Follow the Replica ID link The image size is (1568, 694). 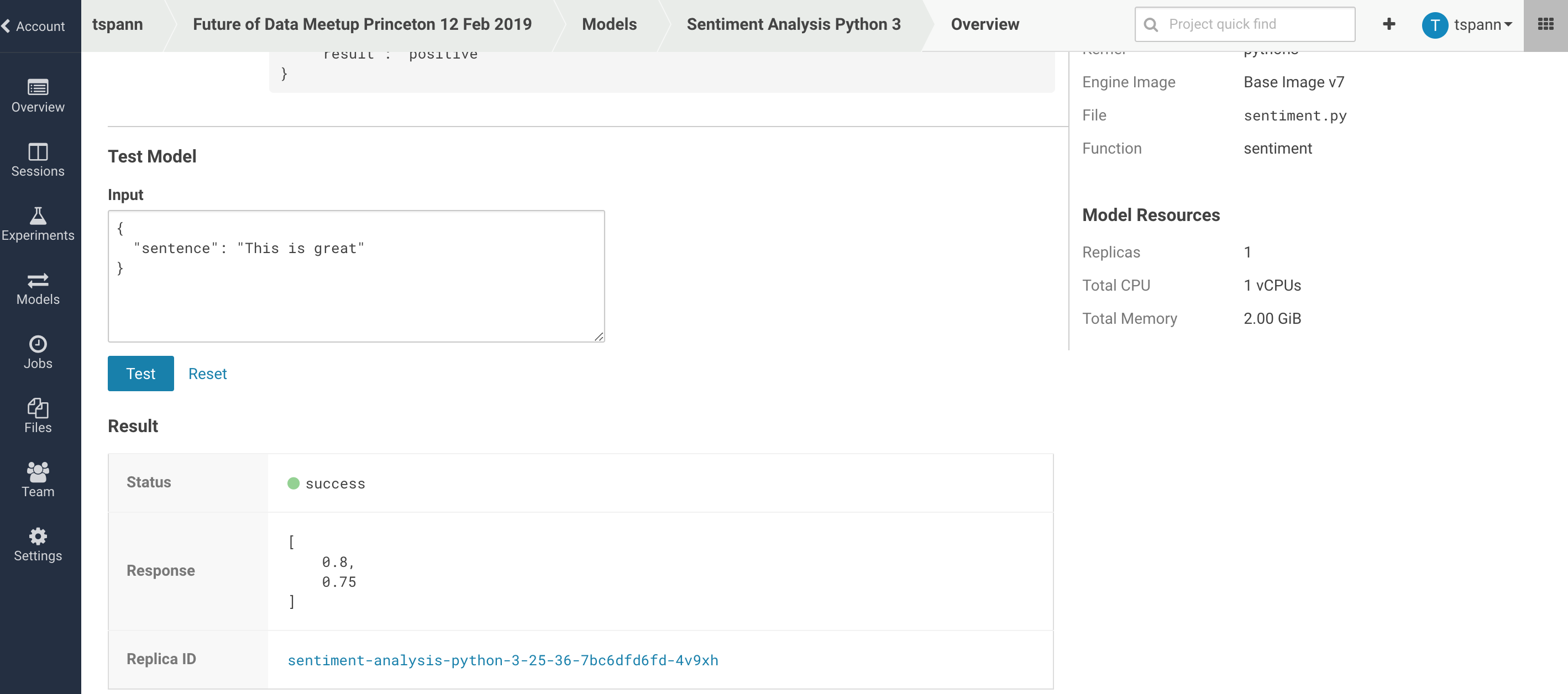pos(503,660)
